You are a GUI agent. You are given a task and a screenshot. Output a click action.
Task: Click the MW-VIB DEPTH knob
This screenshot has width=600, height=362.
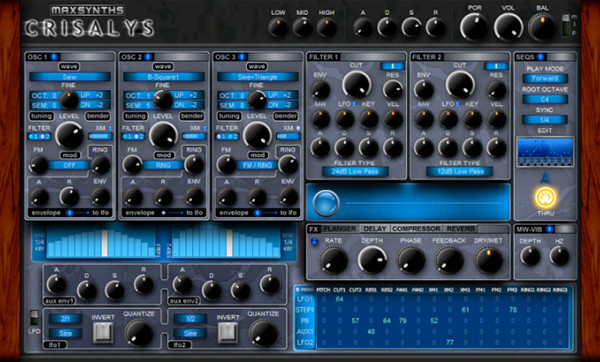(530, 256)
